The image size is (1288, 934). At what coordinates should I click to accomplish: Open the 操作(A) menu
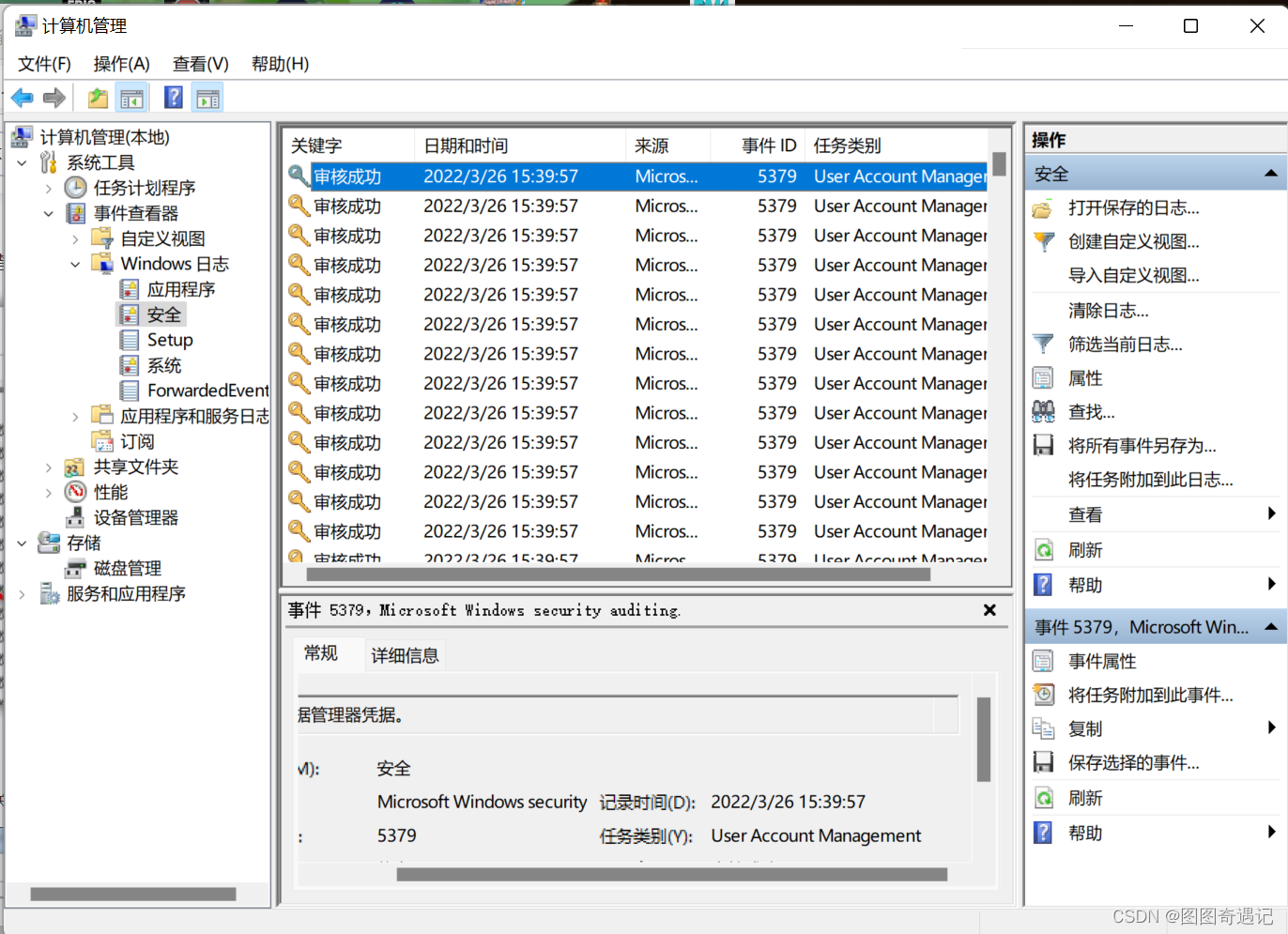[x=122, y=64]
